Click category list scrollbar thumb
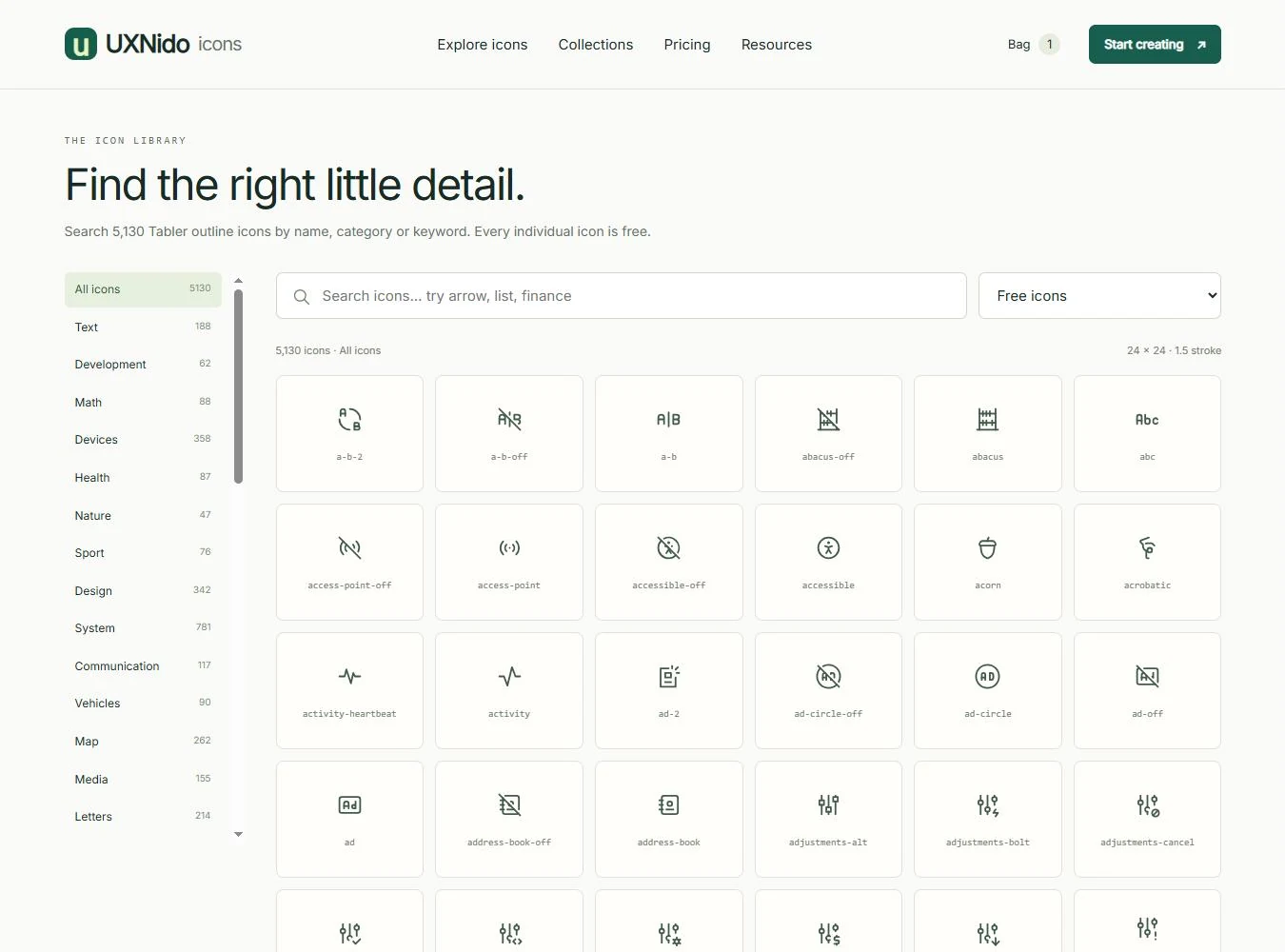Screen dimensions: 1285x952 238,387
